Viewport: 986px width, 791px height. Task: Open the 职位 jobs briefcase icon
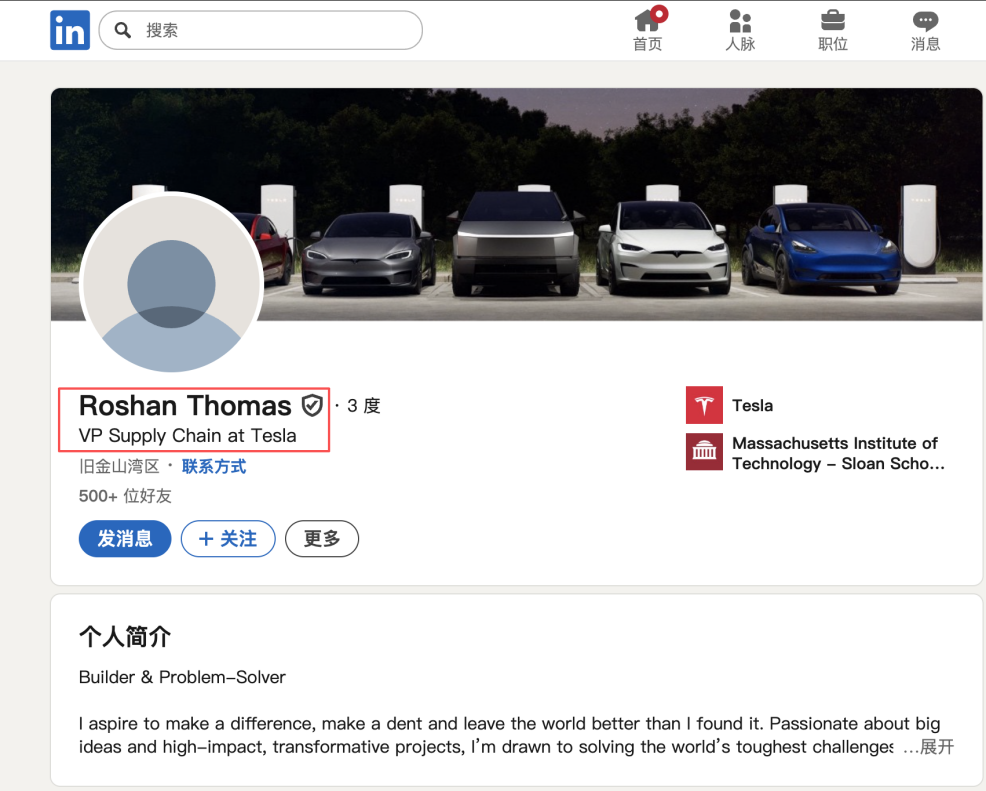click(x=832, y=22)
